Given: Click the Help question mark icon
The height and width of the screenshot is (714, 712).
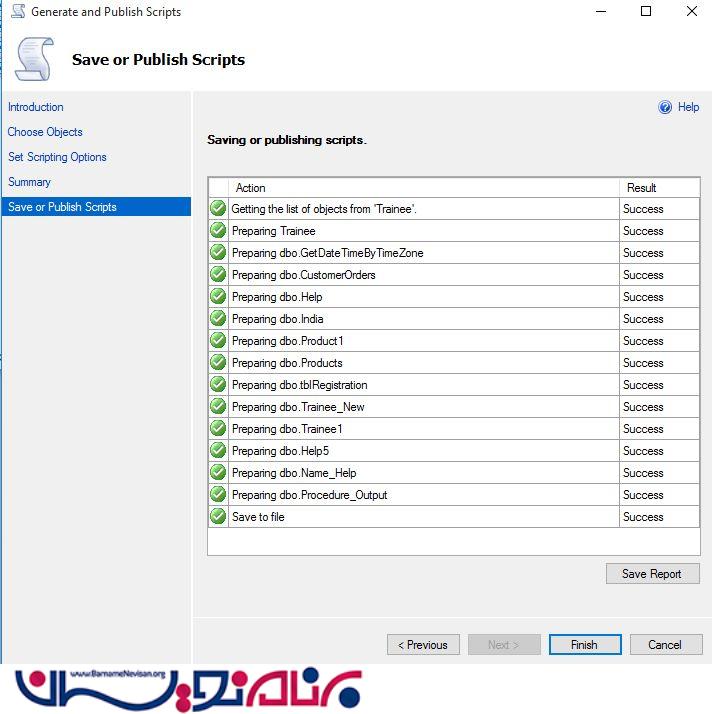Looking at the screenshot, I should 665,107.
